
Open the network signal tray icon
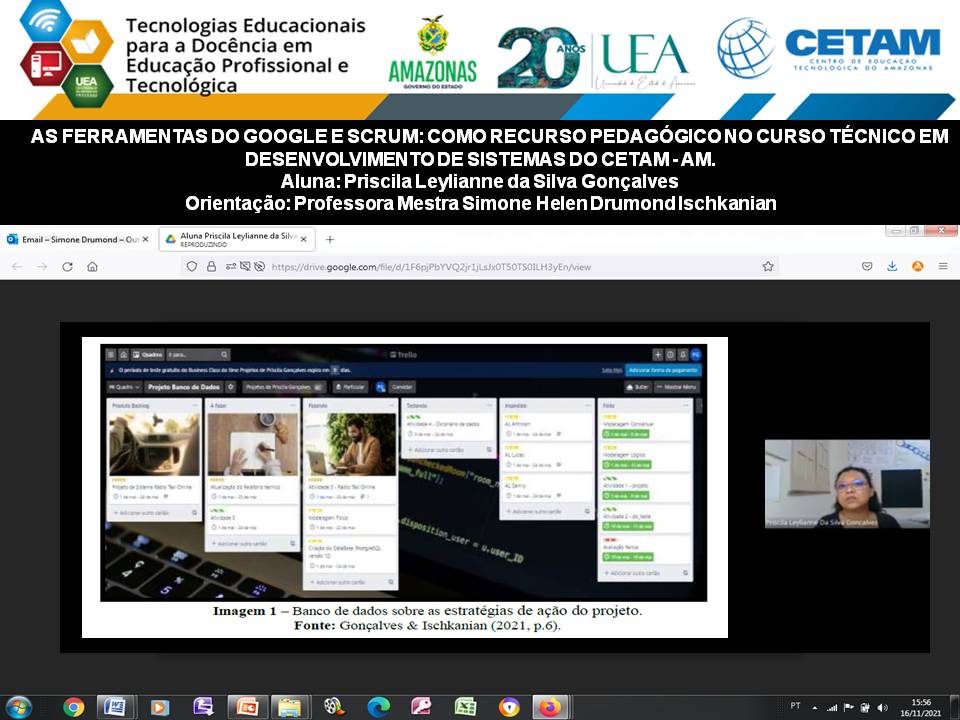tap(832, 708)
